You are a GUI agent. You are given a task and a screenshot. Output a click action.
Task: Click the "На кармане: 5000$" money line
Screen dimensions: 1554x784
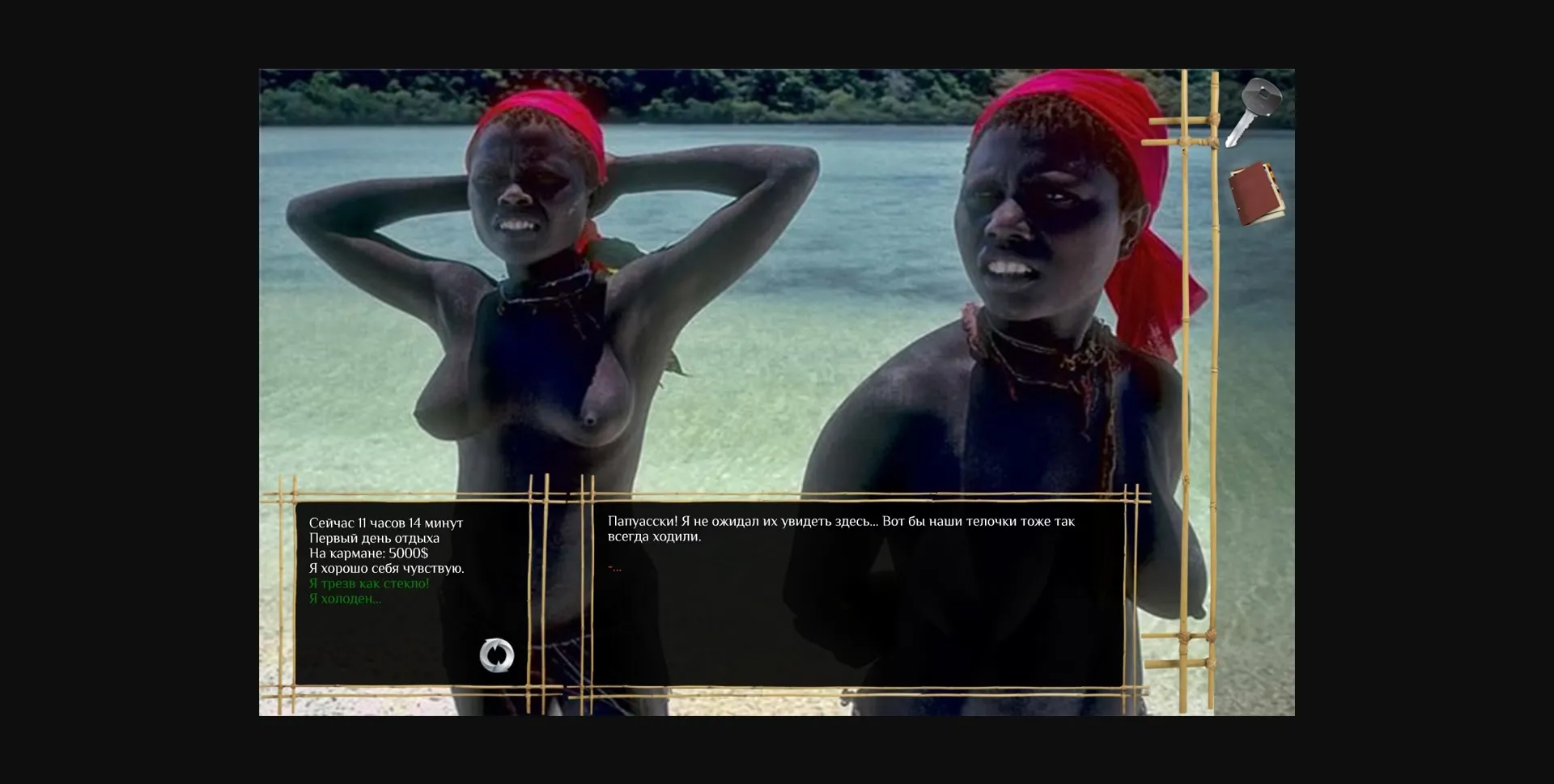click(x=368, y=553)
